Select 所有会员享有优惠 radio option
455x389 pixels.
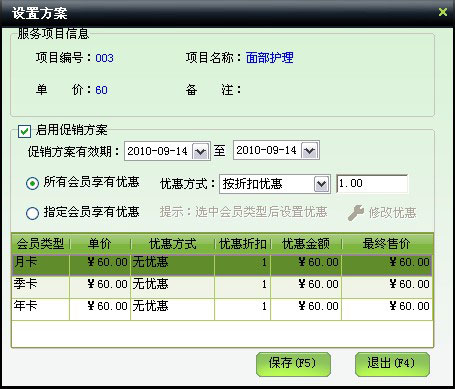[32, 183]
